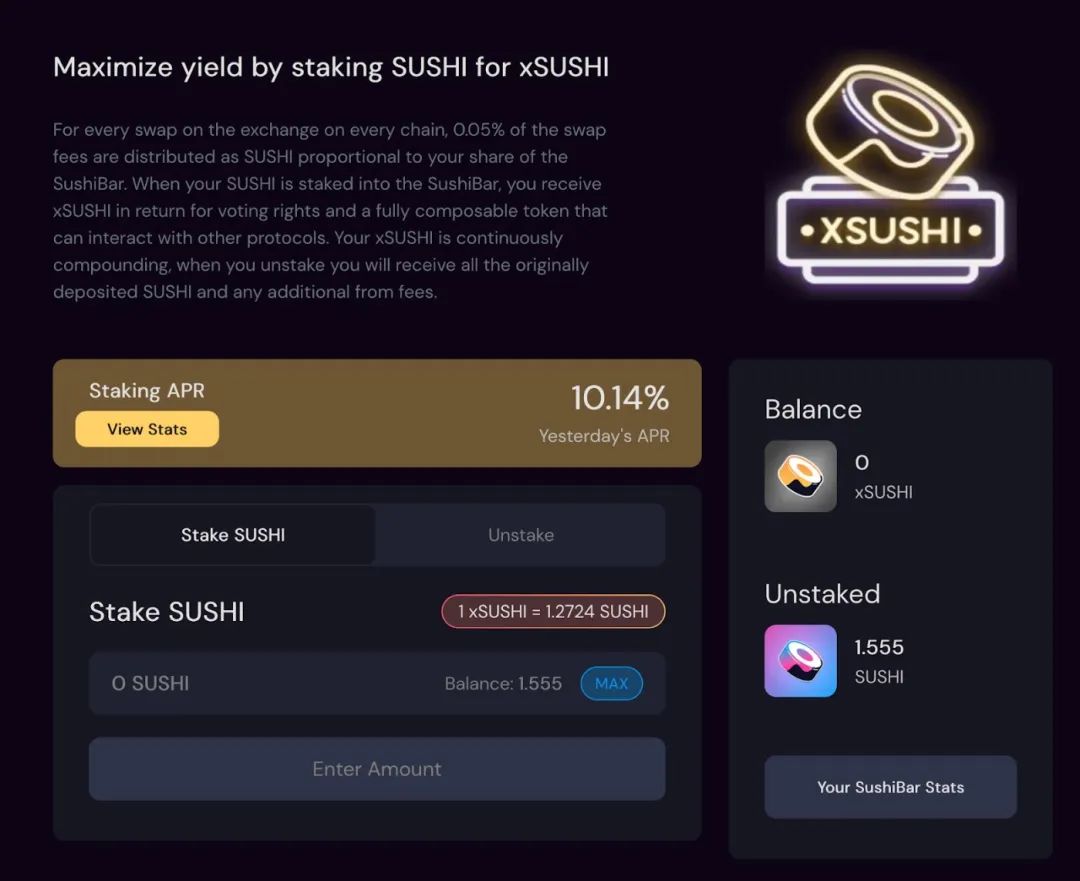
Task: Click the neon XSUSHI logo
Action: click(890, 175)
